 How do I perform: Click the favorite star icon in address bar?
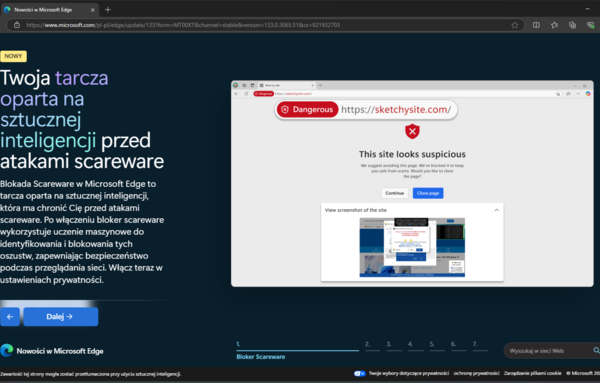(515, 25)
